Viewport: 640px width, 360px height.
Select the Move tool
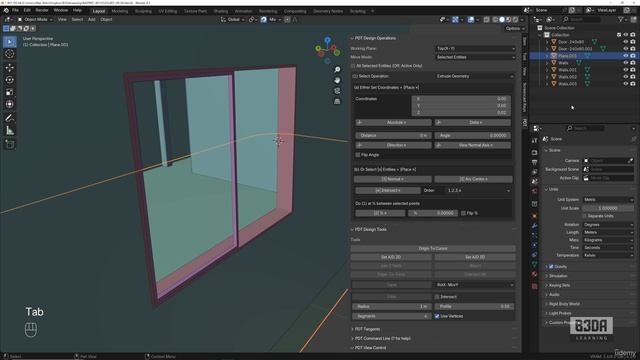[x=9, y=68]
